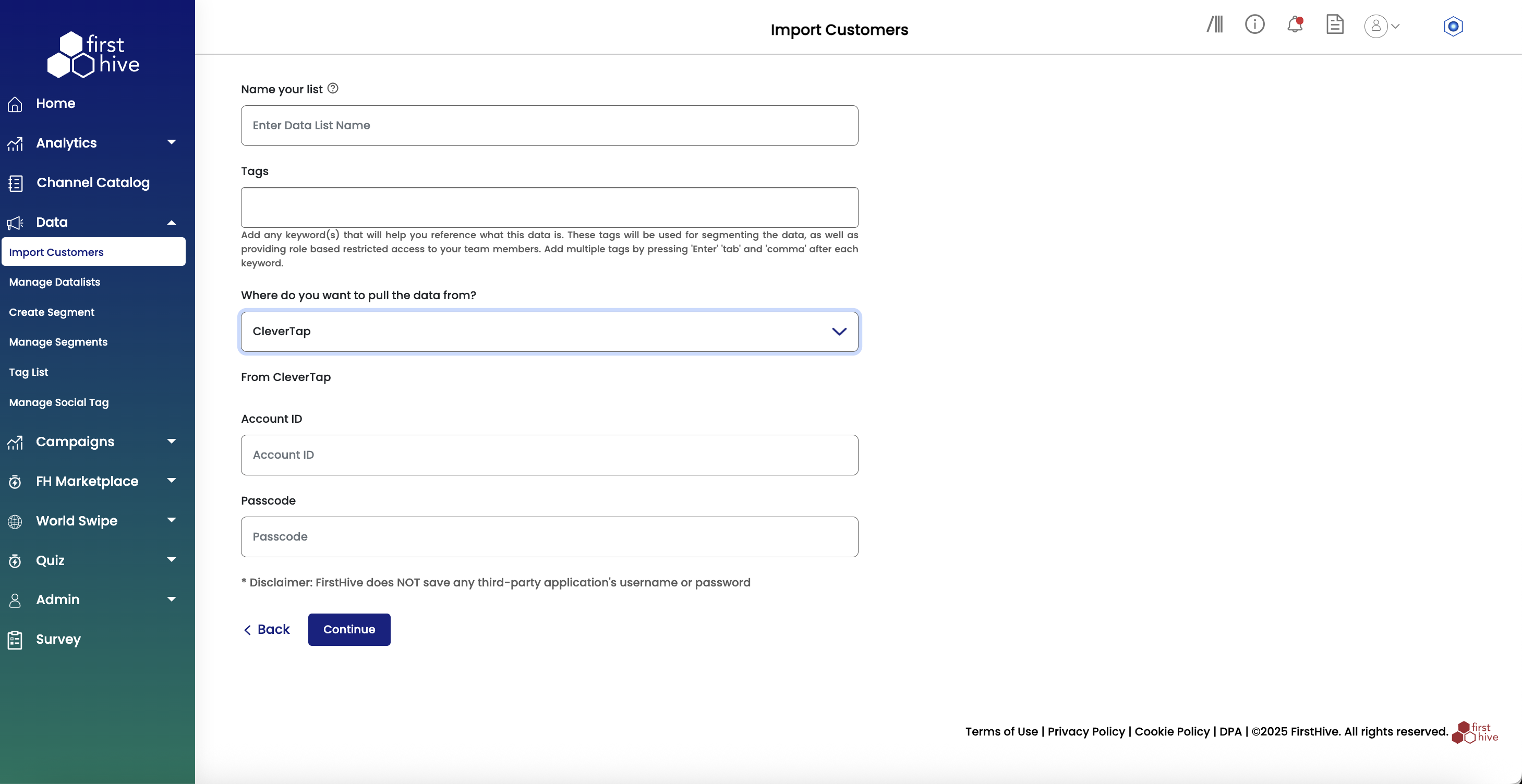Click the help icon beside Name your list
1522x784 pixels.
(333, 89)
